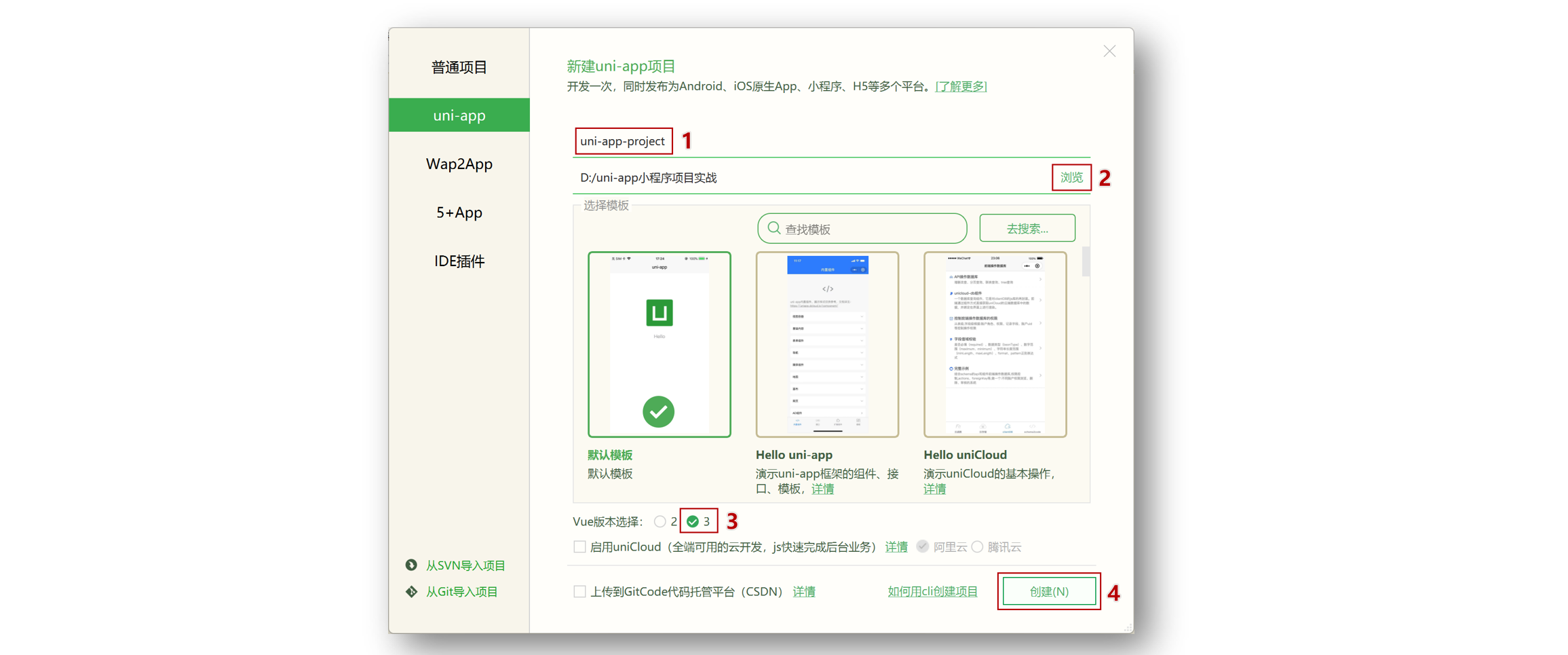Click the magnifier icon in template search
This screenshot has width=1568, height=655.
coord(774,228)
